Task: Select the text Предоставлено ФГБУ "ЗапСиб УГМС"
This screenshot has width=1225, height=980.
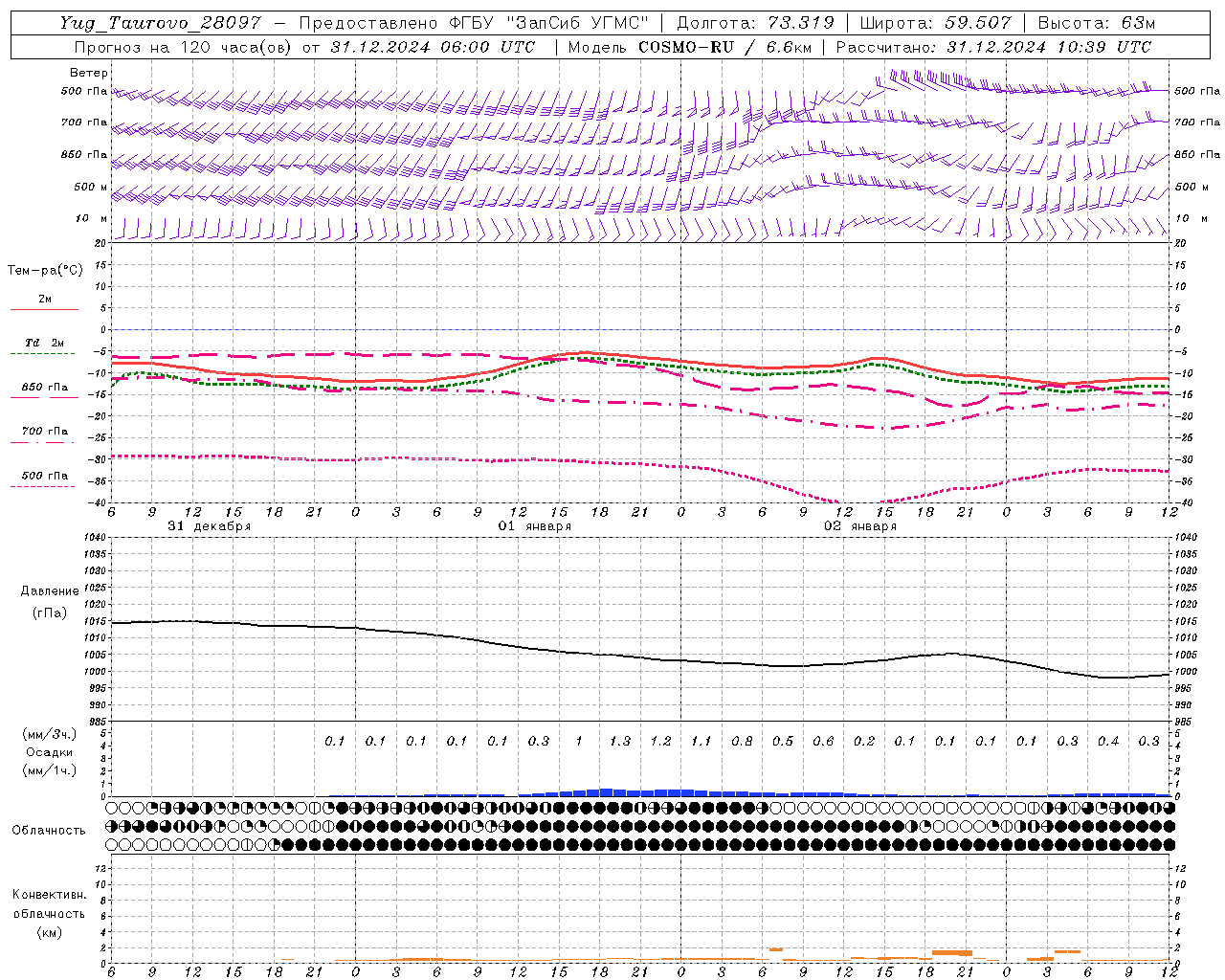Action: (474, 23)
